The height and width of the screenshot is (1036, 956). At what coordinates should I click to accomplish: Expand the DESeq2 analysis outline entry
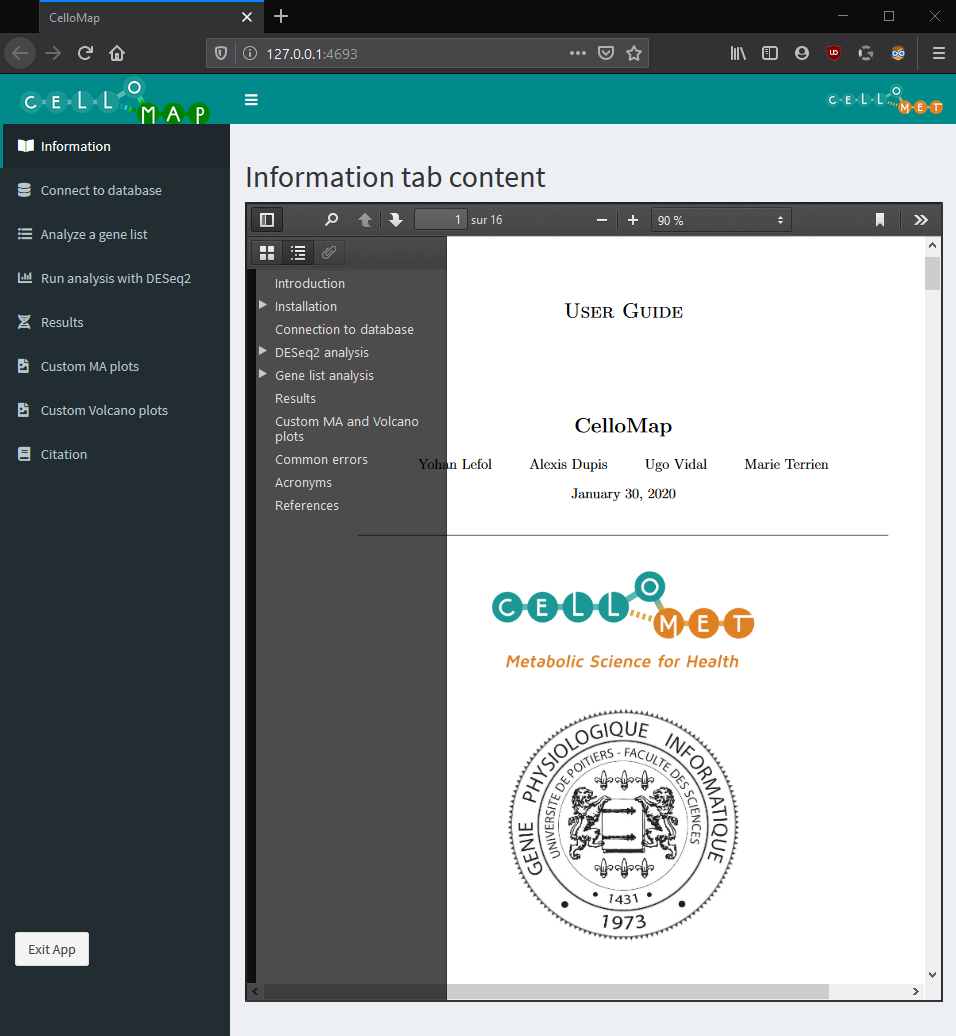[263, 352]
